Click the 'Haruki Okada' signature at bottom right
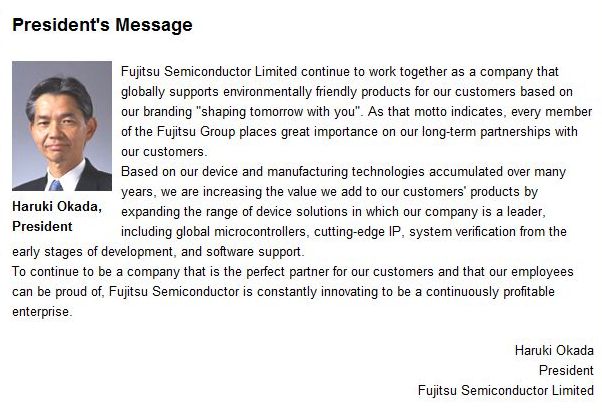Screen dimensions: 602x414 pyautogui.click(x=554, y=350)
